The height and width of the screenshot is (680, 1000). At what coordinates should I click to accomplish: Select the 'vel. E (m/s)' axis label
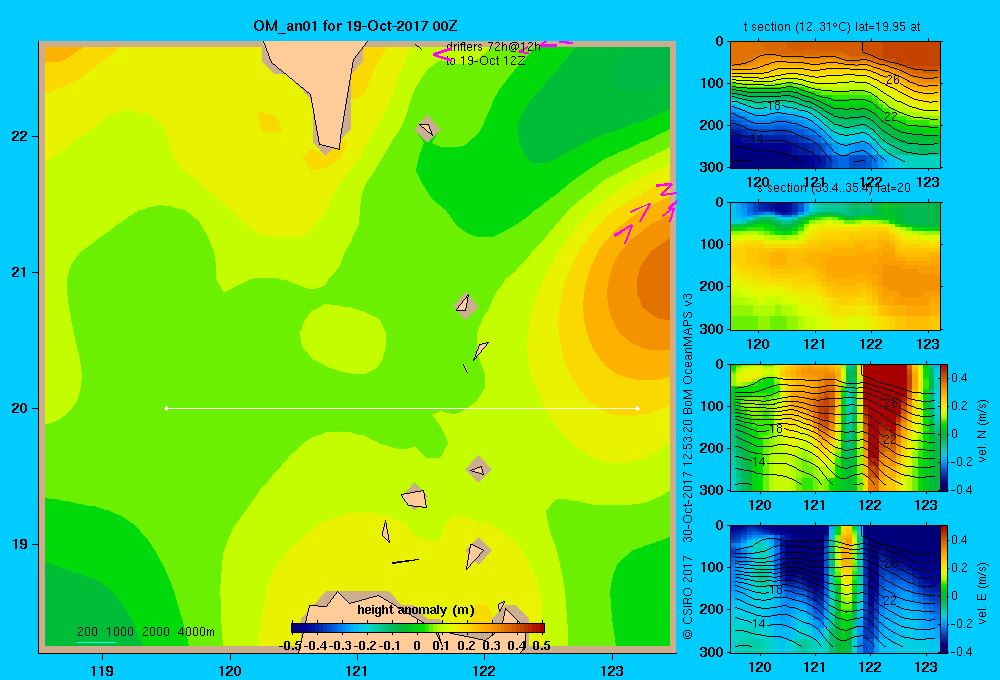(x=983, y=592)
